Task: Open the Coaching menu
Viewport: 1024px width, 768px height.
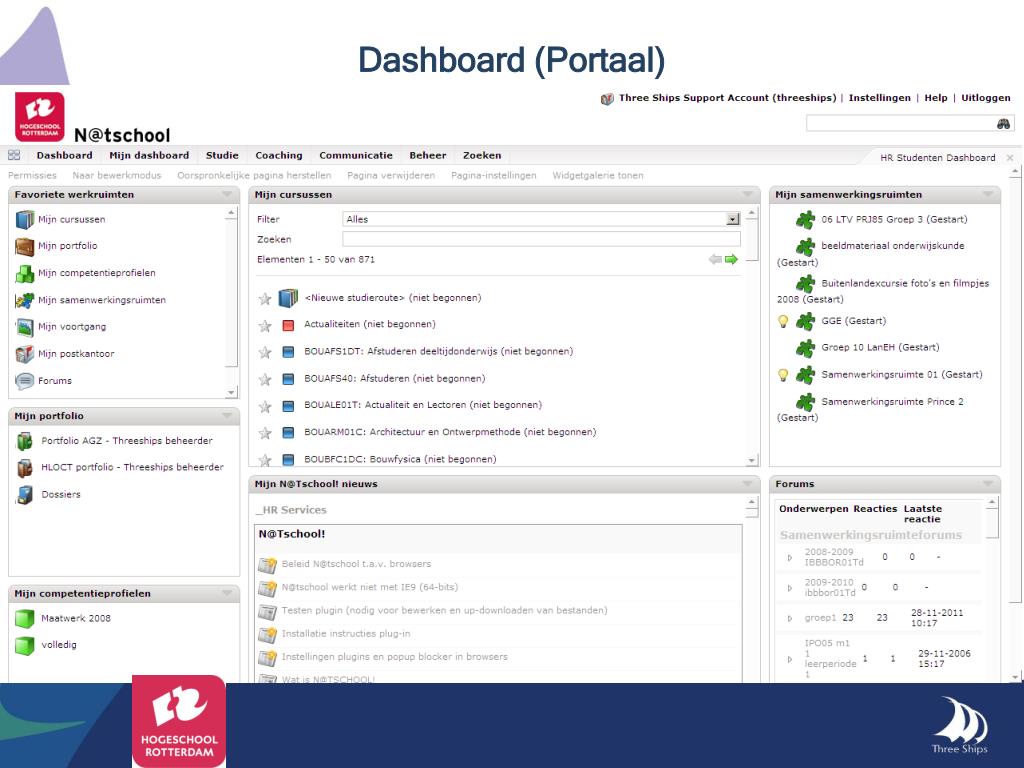Action: point(279,155)
